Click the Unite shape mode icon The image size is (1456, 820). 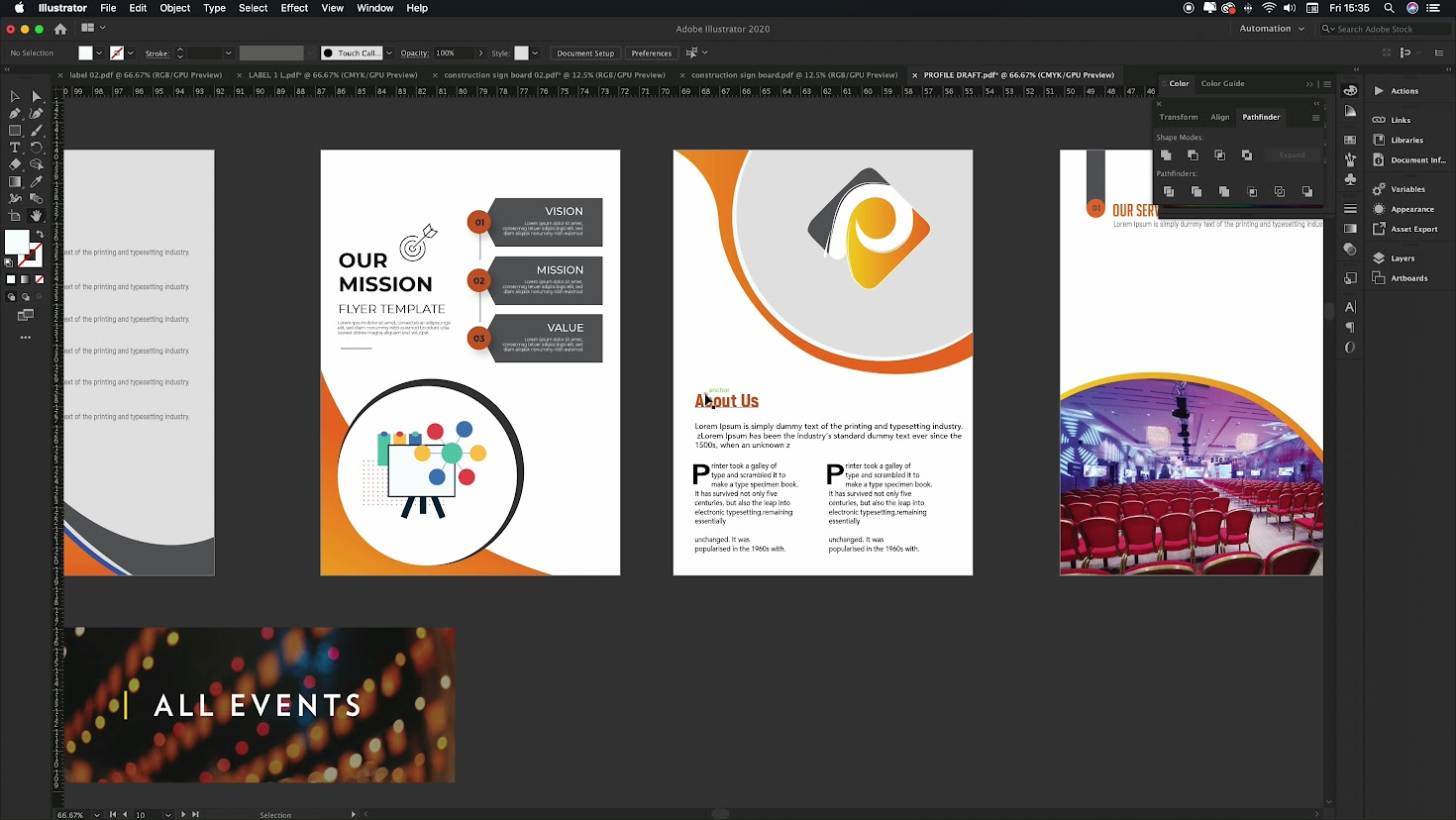point(1166,155)
